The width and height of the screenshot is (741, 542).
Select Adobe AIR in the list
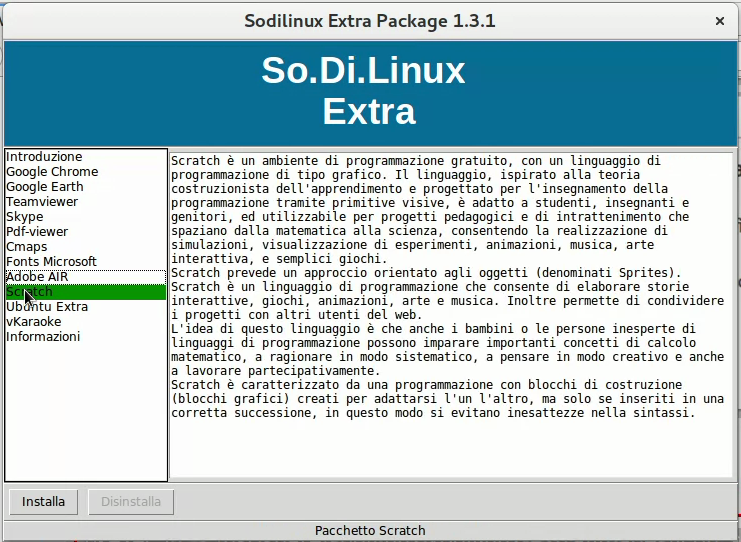[x=37, y=277]
